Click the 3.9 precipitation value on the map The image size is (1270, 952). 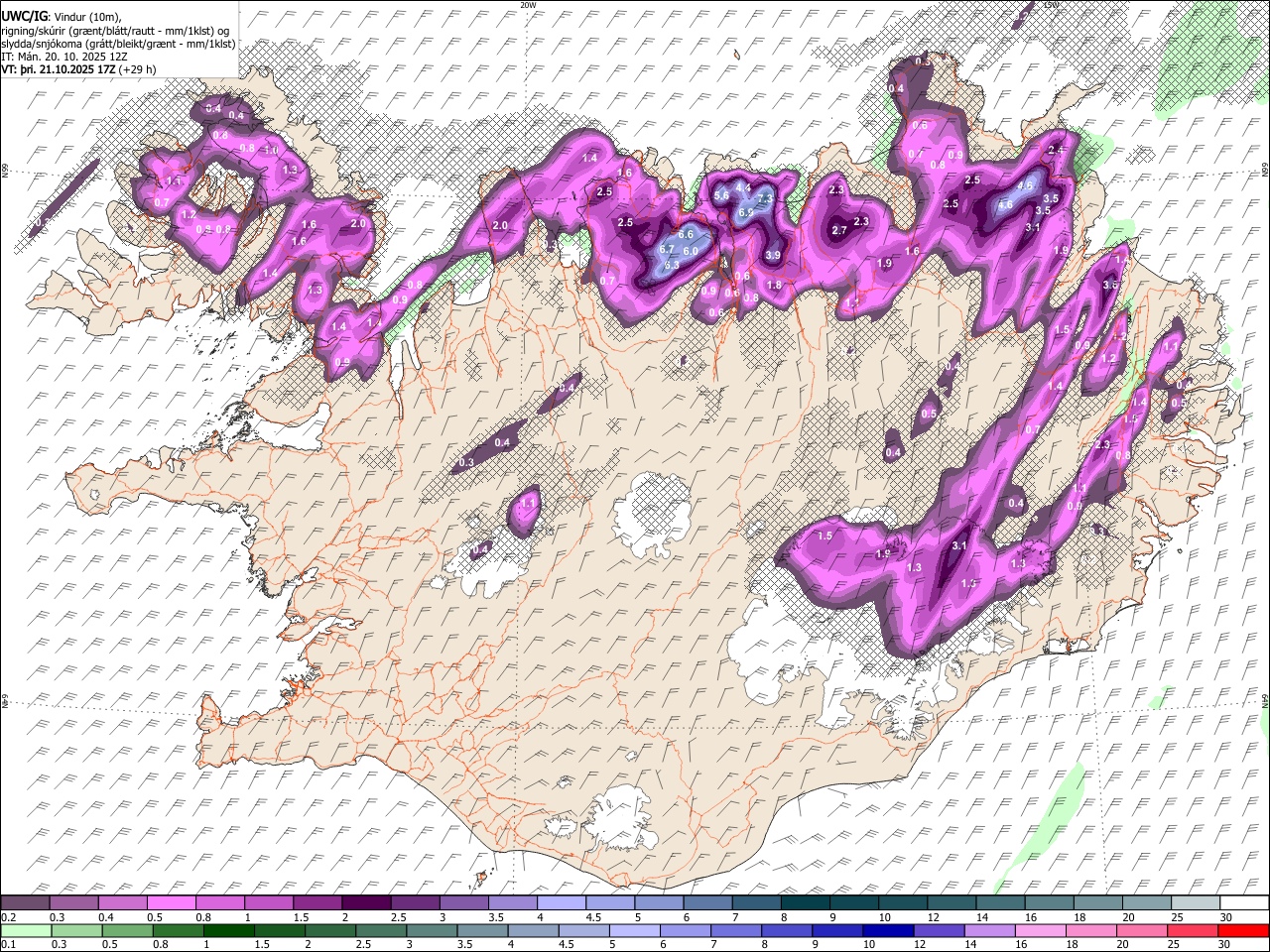[x=774, y=255]
